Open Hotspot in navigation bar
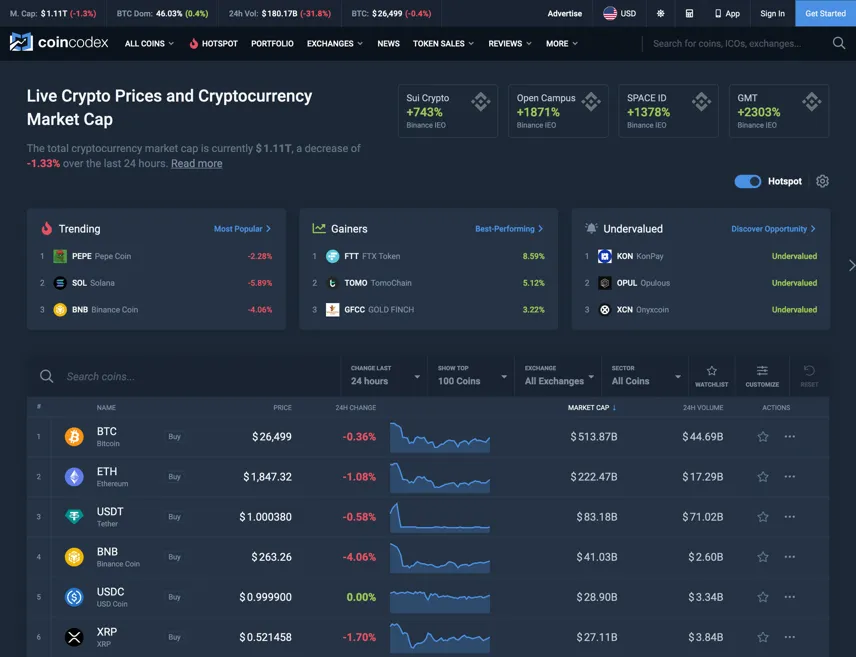The height and width of the screenshot is (657, 856). (x=213, y=44)
